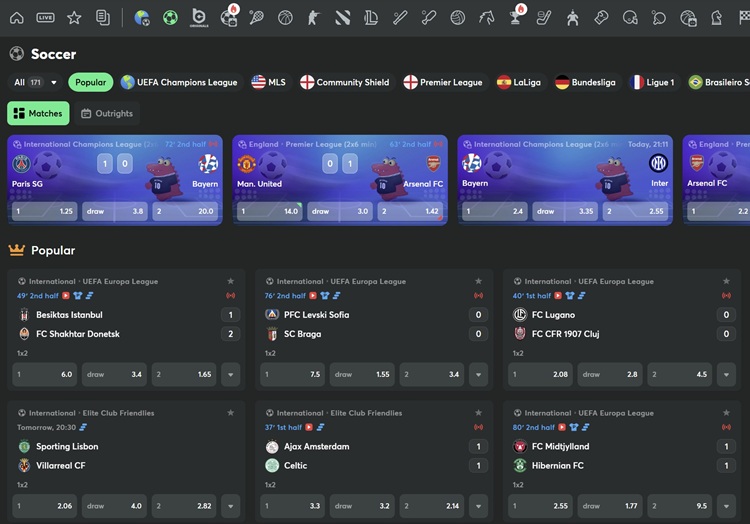Go to the home icon in top bar
This screenshot has width=750, height=524.
(16, 17)
